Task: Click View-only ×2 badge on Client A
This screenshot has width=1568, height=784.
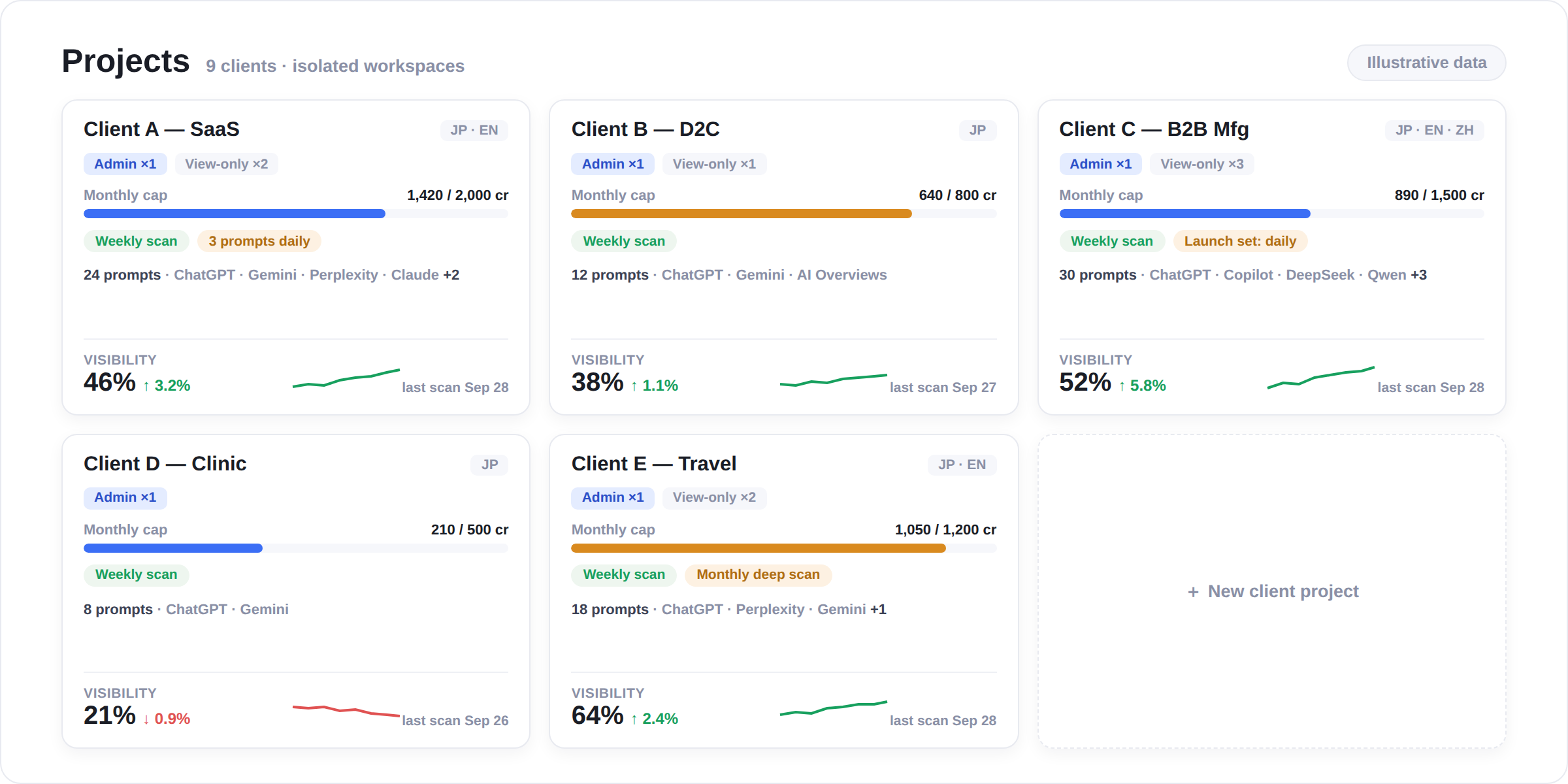Action: pos(226,164)
